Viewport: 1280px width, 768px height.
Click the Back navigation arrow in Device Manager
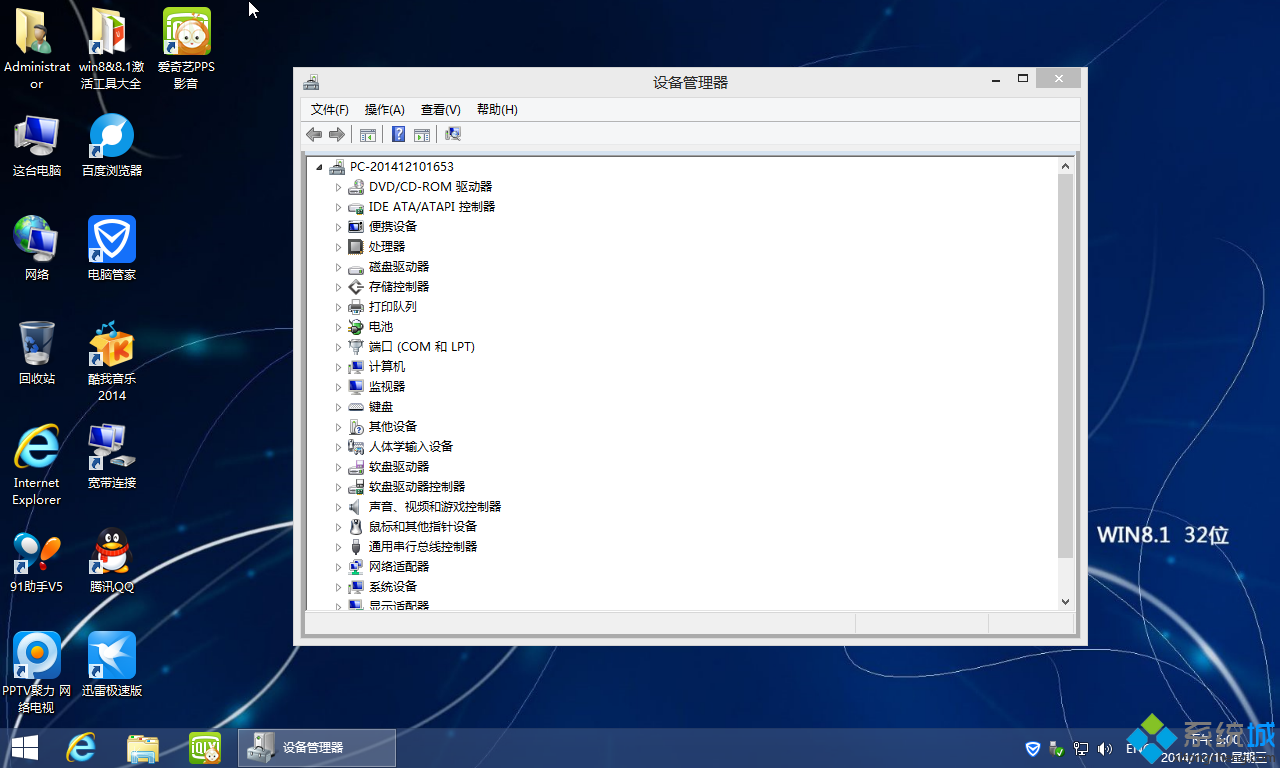click(313, 134)
